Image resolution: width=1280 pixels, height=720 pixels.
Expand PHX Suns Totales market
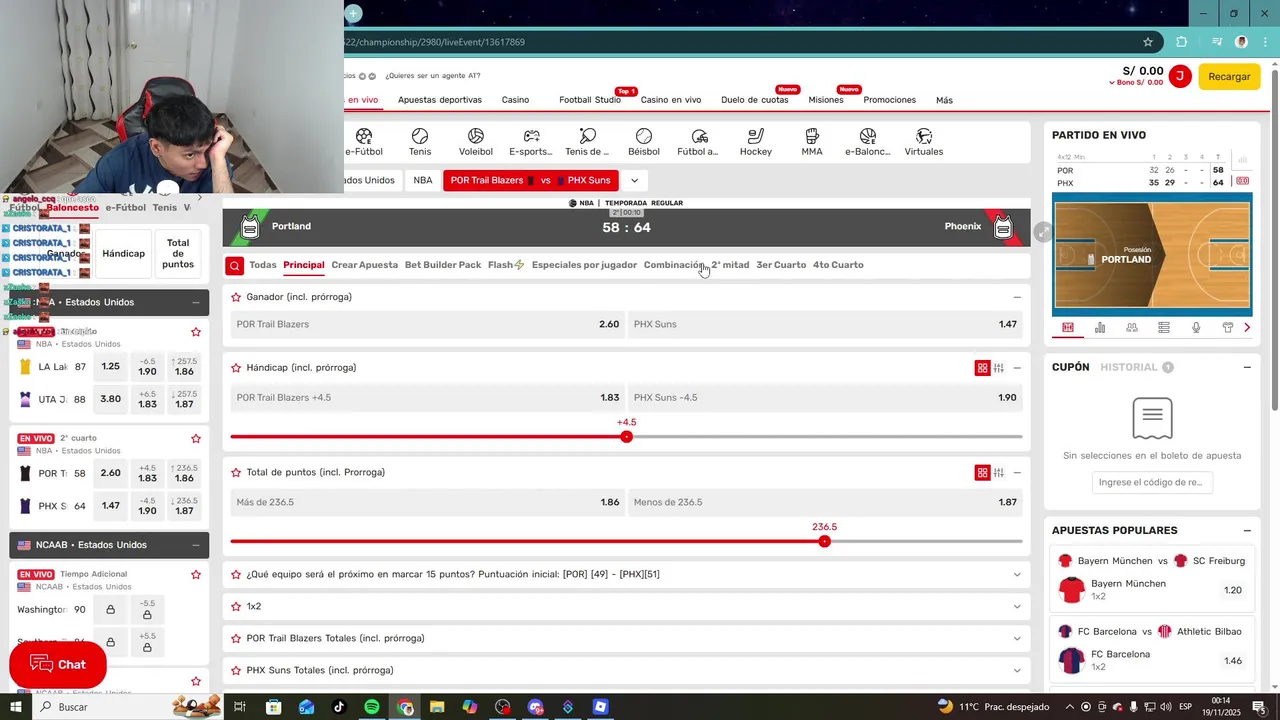tap(1017, 671)
